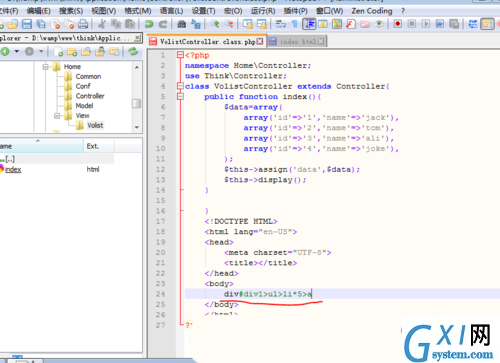Click Explorer refresh green arrows icon

pyautogui.click(x=133, y=51)
